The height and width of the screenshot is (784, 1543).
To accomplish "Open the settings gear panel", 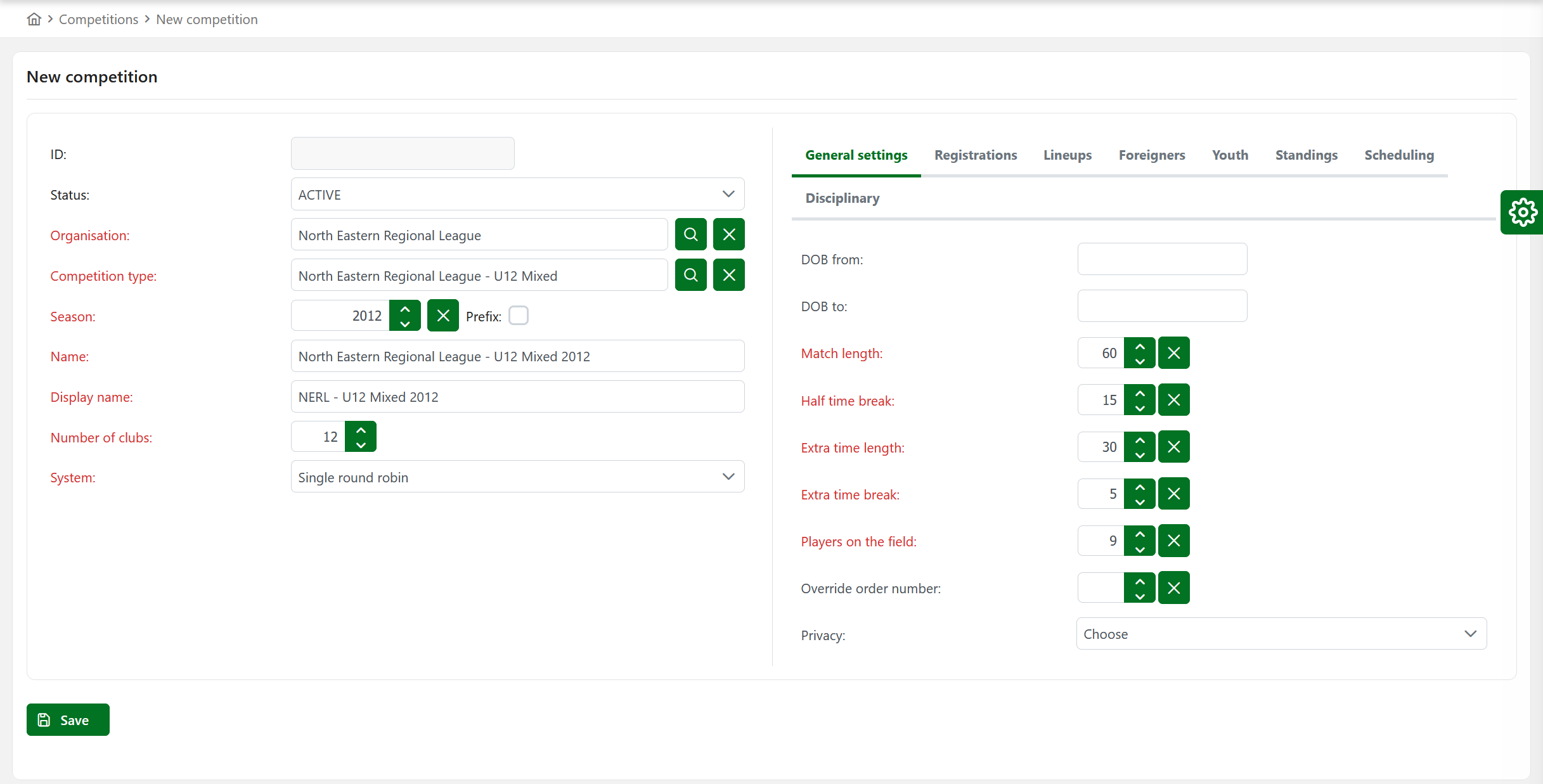I will click(1521, 212).
